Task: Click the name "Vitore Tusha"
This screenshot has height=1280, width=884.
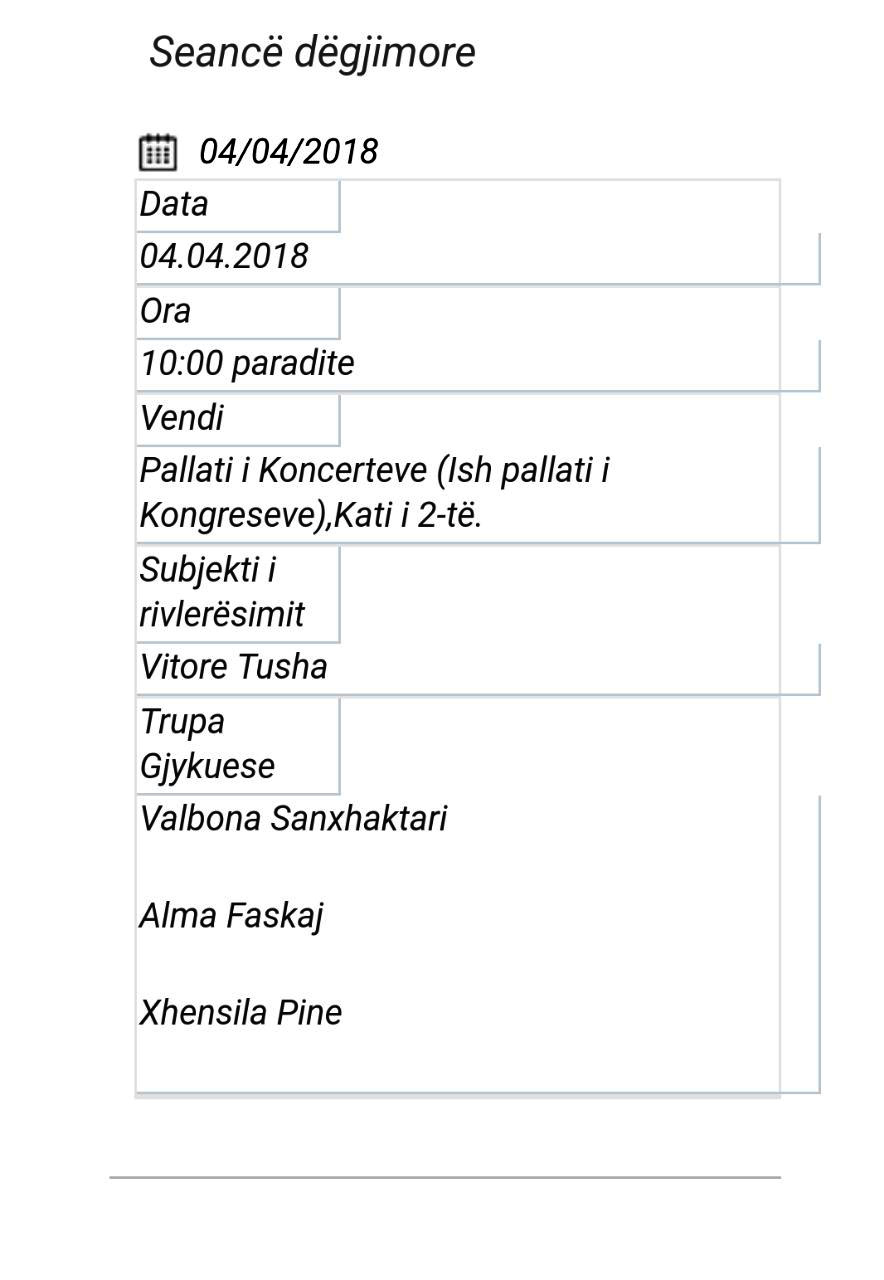Action: 234,667
